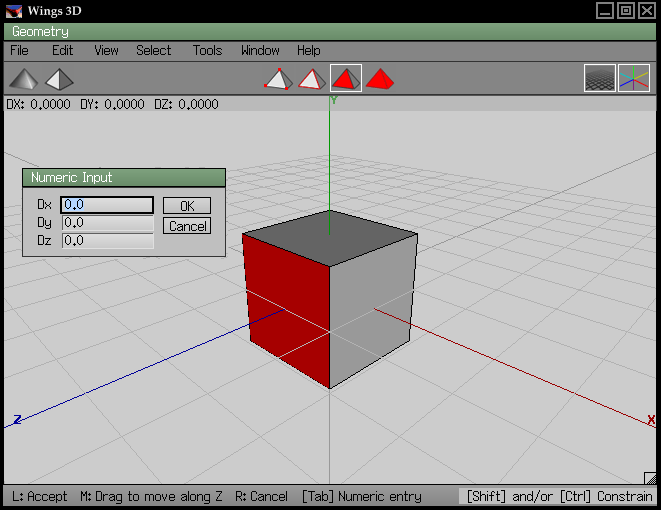The width and height of the screenshot is (661, 510).
Task: Focus the Dz input field
Action: [x=107, y=241]
